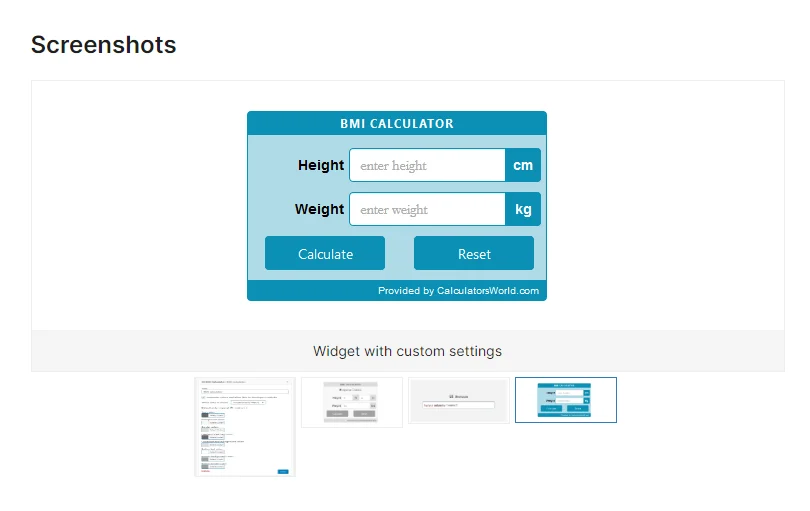Show the gray BMI widget thumbnail
The image size is (810, 511).
coord(352,402)
